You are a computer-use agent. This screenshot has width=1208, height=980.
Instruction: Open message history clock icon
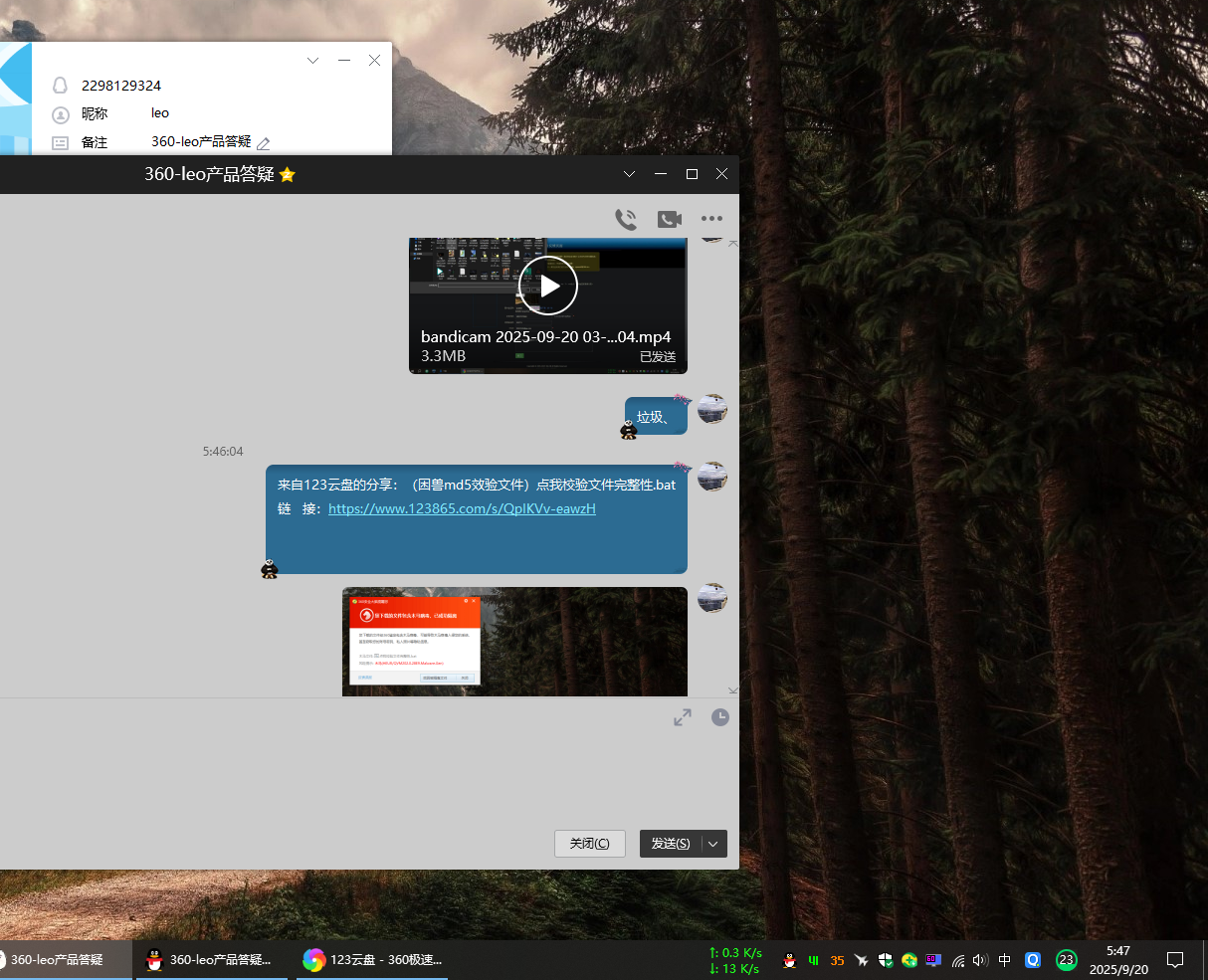(x=720, y=717)
